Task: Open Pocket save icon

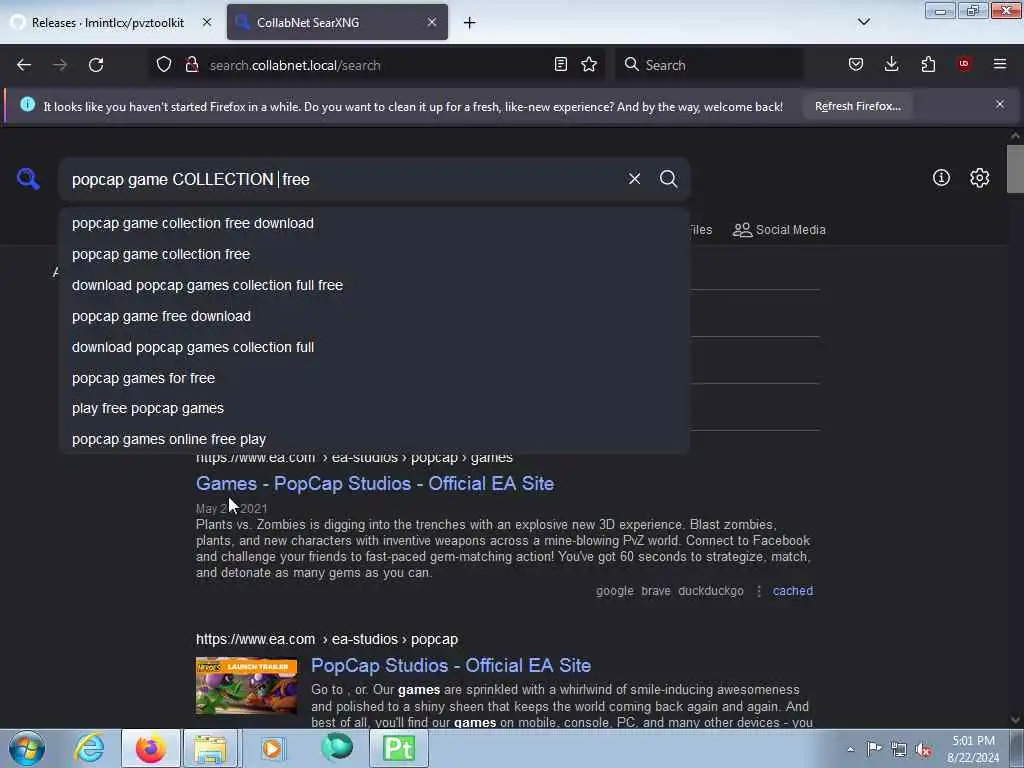Action: [x=856, y=65]
